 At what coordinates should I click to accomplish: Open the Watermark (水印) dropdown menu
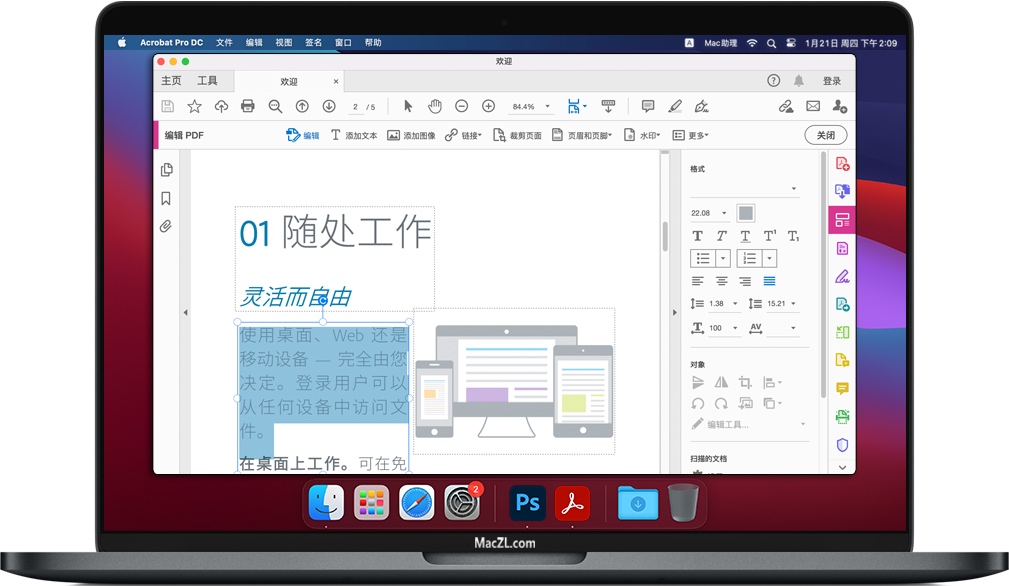[643, 135]
